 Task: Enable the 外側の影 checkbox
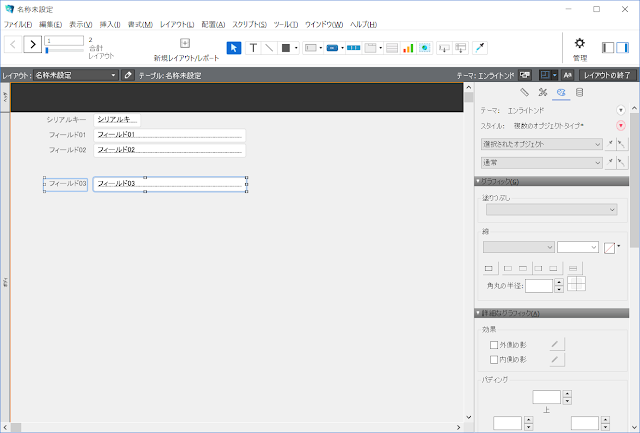tap(494, 345)
